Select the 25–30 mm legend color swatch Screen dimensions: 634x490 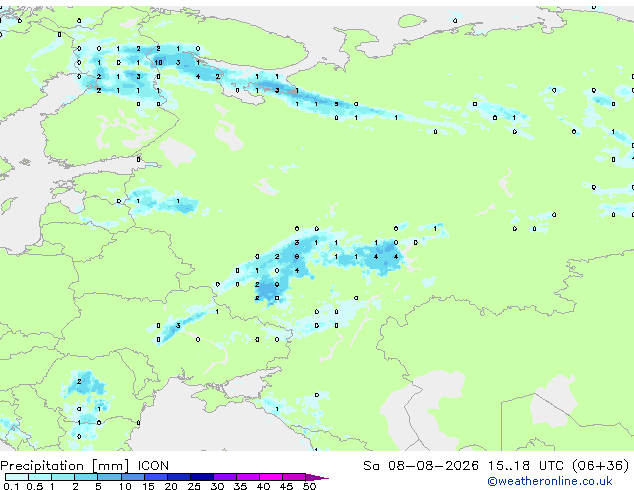[202, 477]
